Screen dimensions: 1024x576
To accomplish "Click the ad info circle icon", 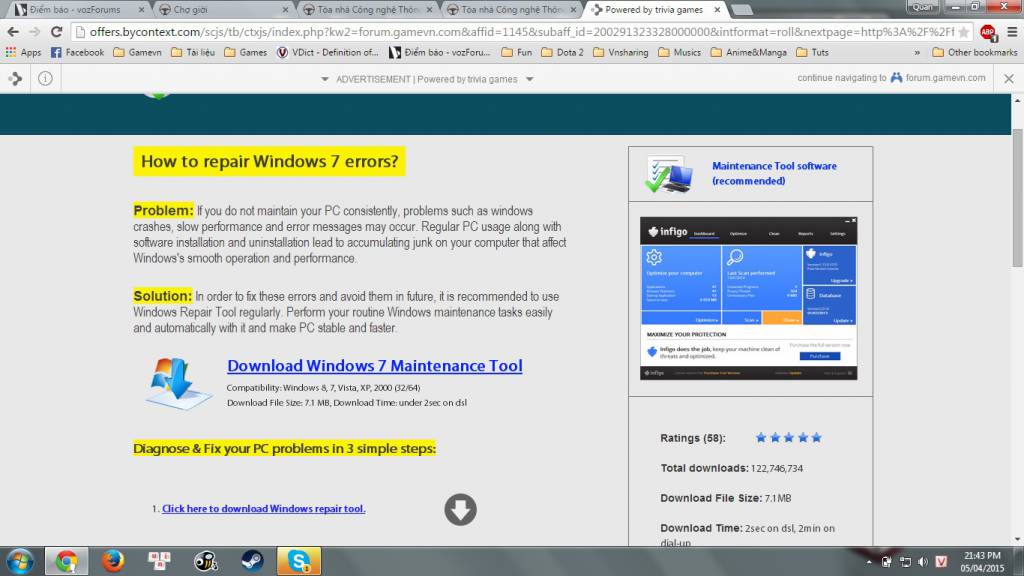I will tap(45, 78).
